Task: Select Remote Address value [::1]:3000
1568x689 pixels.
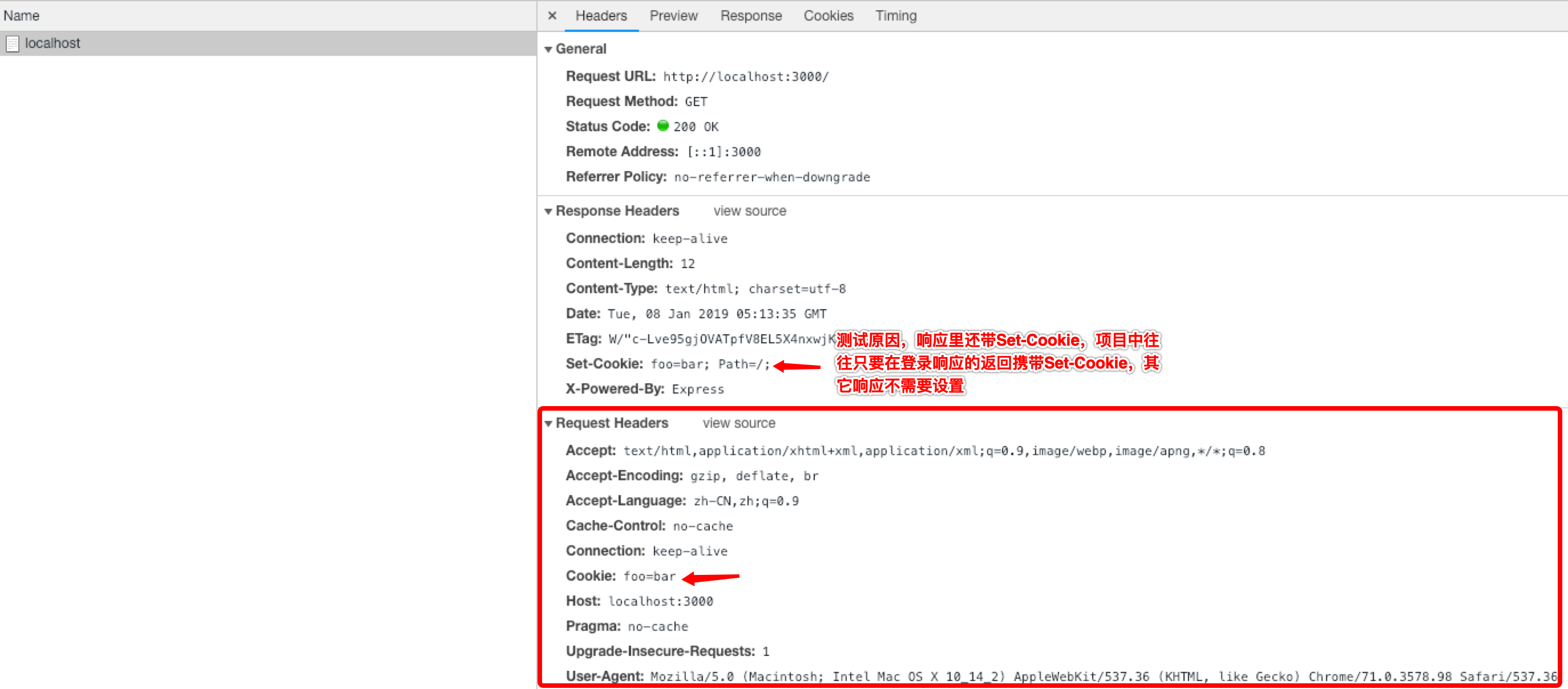Action: 724,152
